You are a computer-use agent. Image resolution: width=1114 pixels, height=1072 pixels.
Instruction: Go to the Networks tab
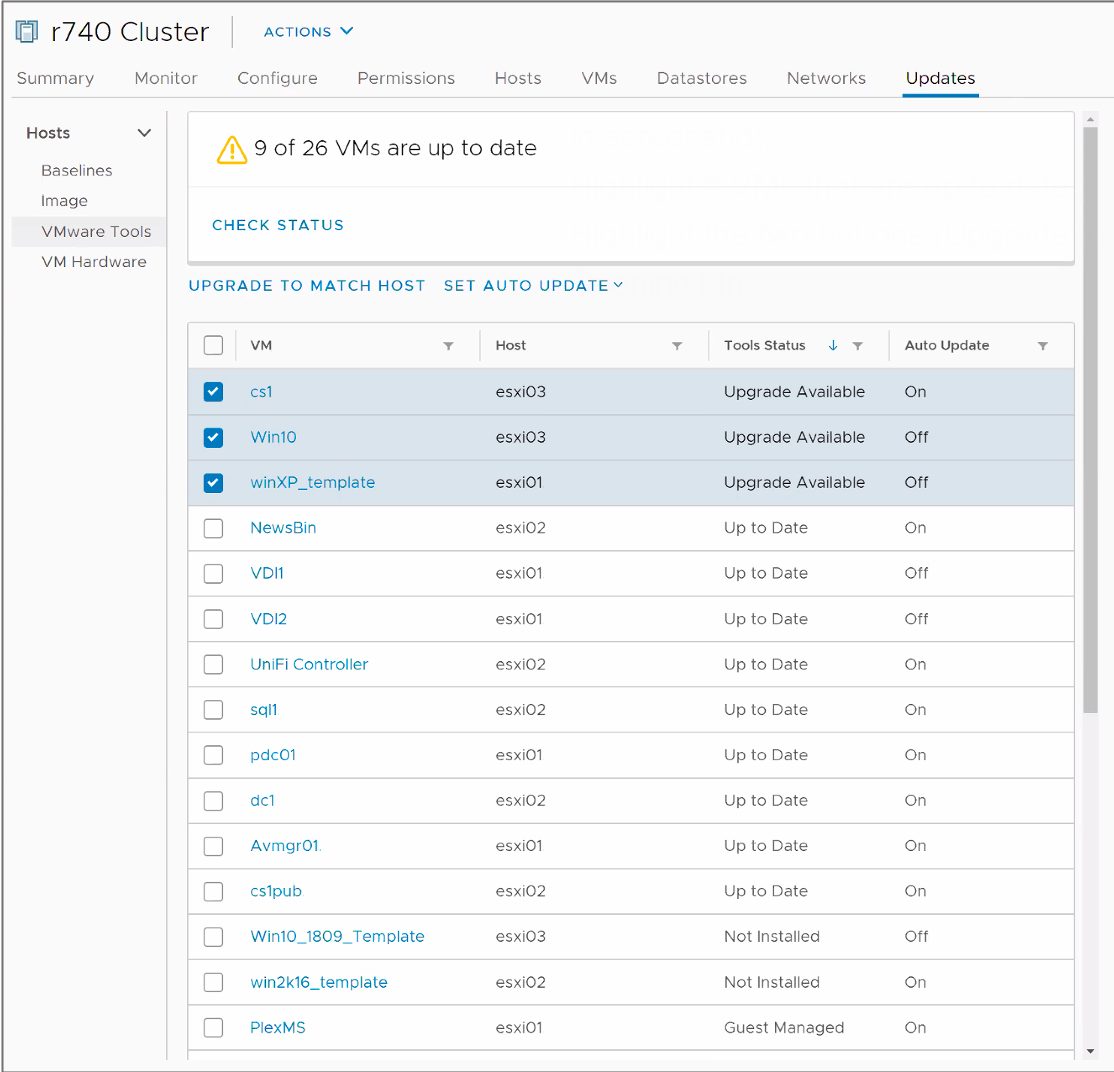pos(826,78)
